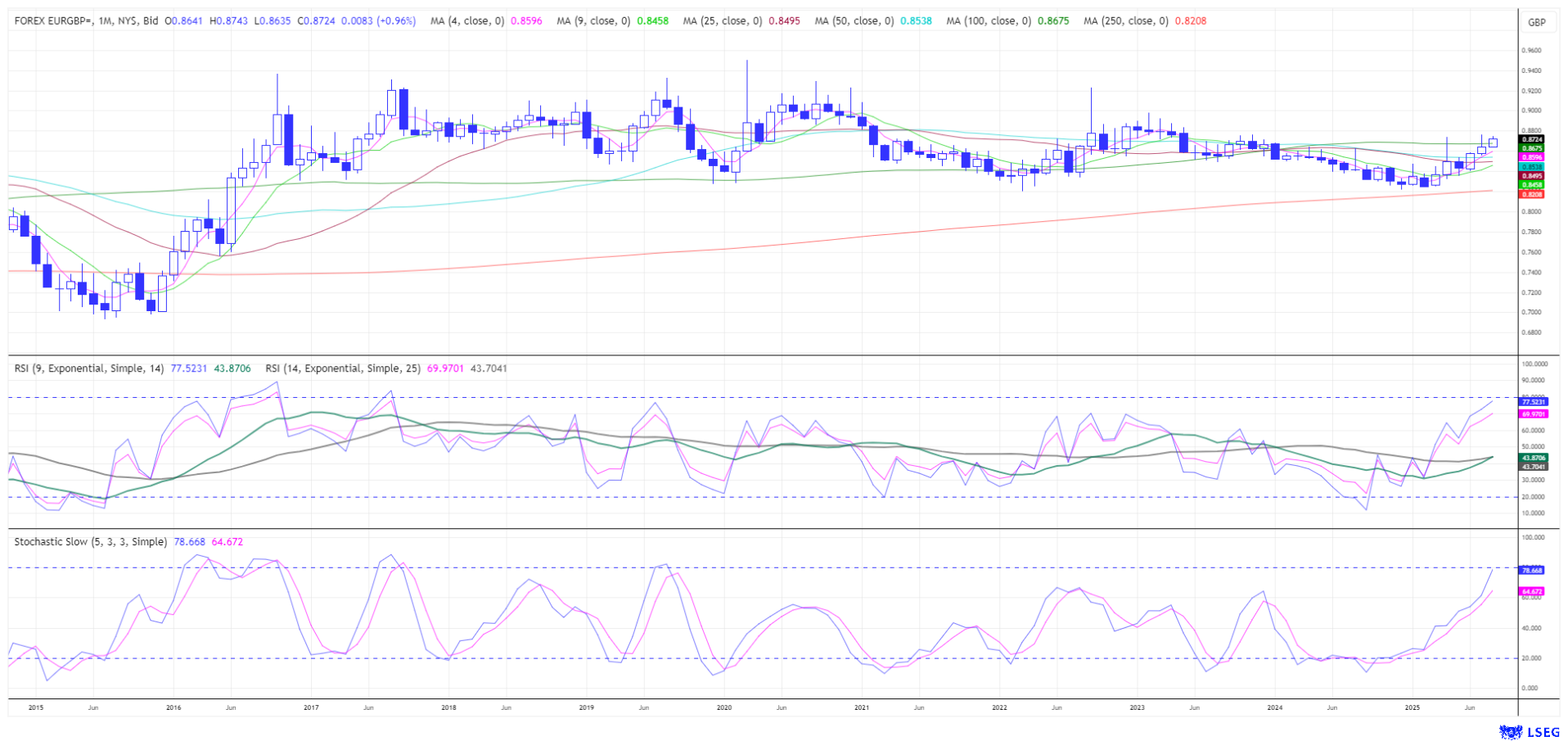Click the magenta 0.8596 MA price tag
Viewport: 1568px width, 741px height.
click(x=1532, y=157)
